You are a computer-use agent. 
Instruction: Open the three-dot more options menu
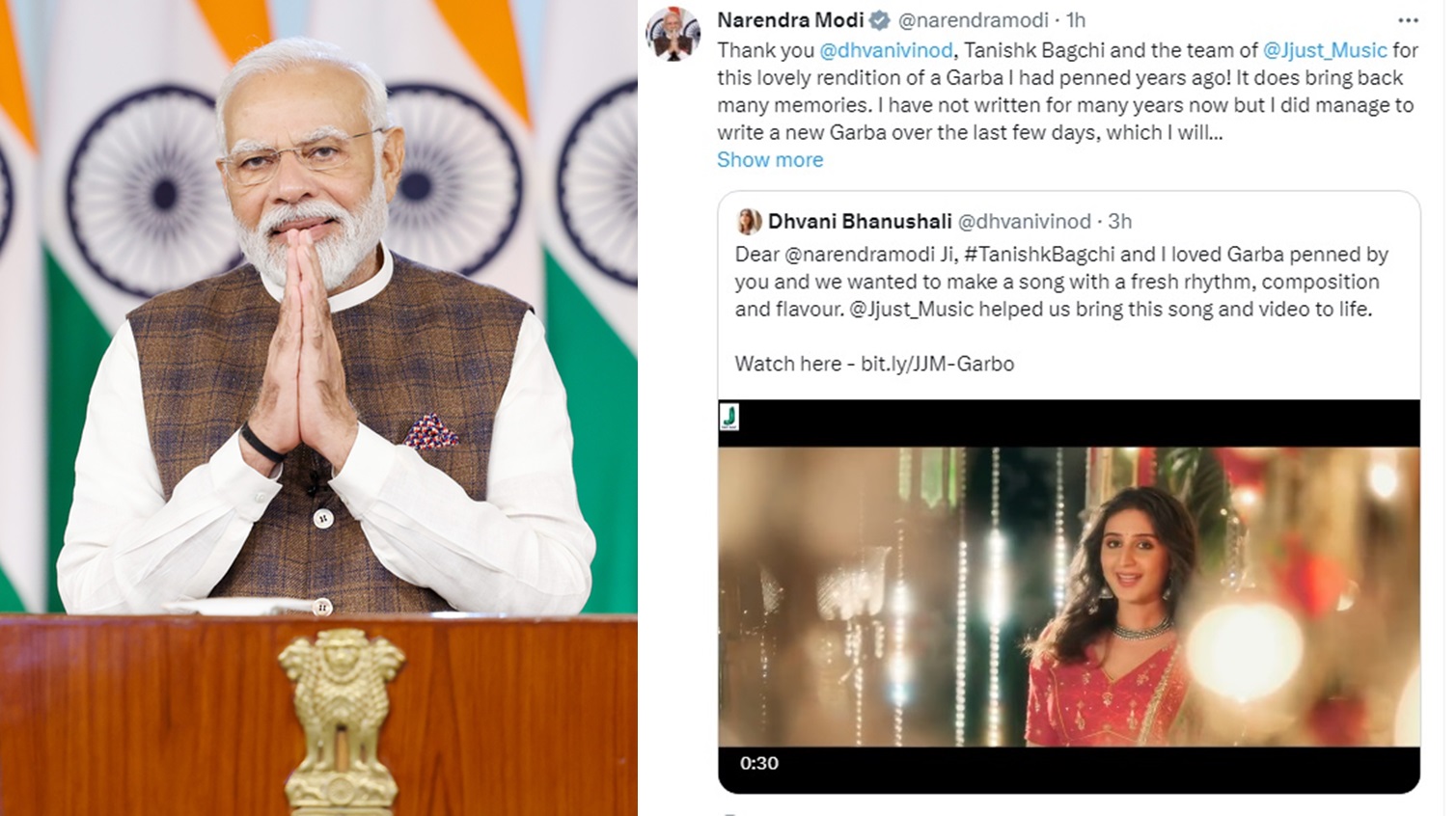point(1409,20)
